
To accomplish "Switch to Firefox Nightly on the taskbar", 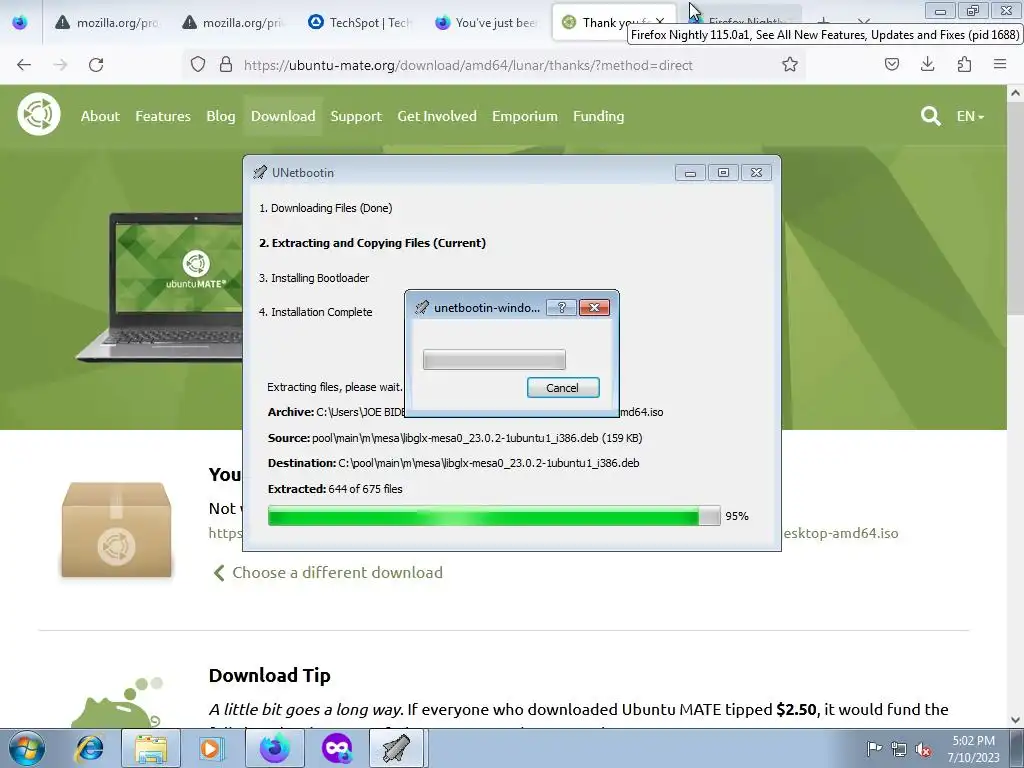I will pos(274,748).
